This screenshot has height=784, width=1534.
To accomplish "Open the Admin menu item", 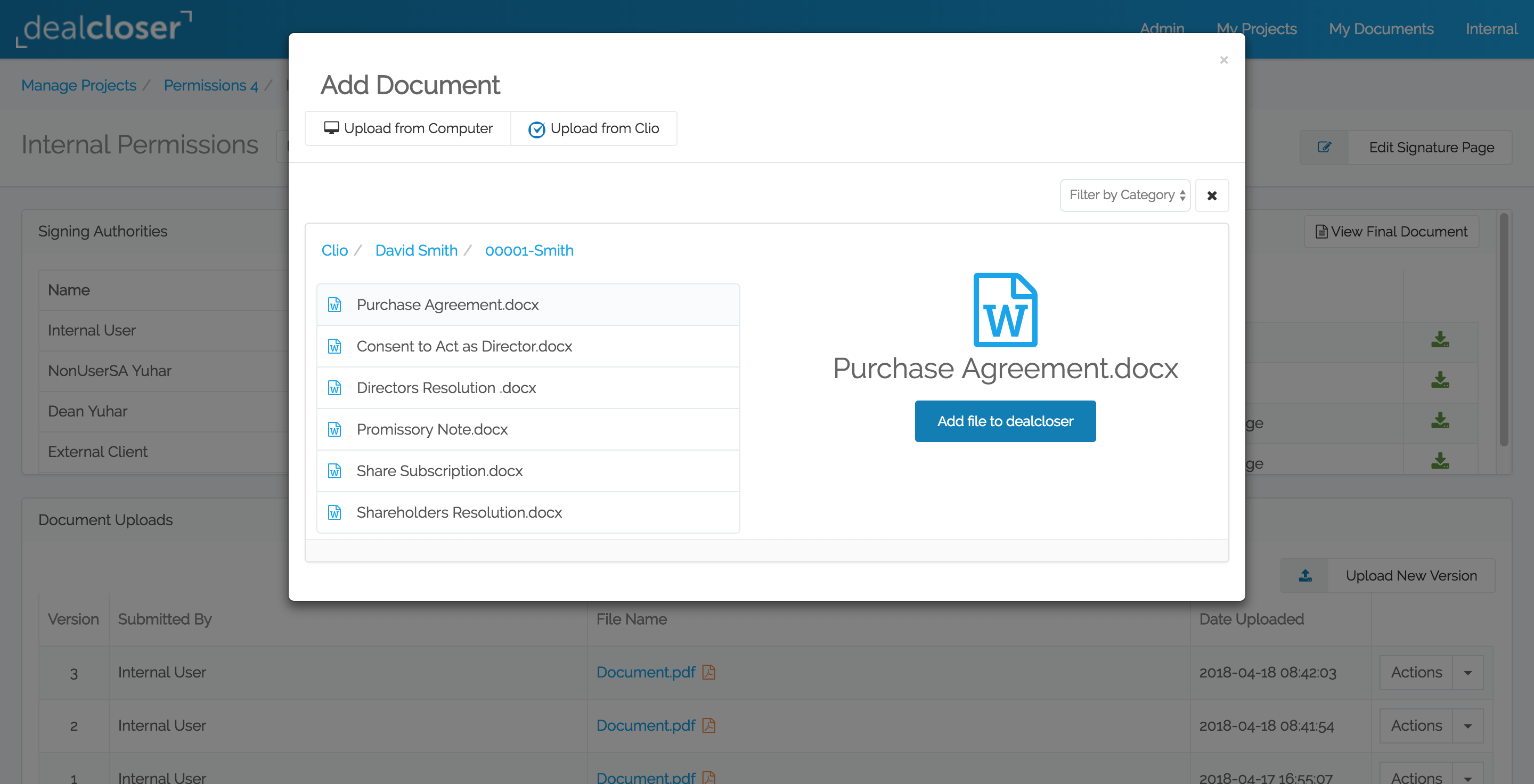I will point(1162,29).
